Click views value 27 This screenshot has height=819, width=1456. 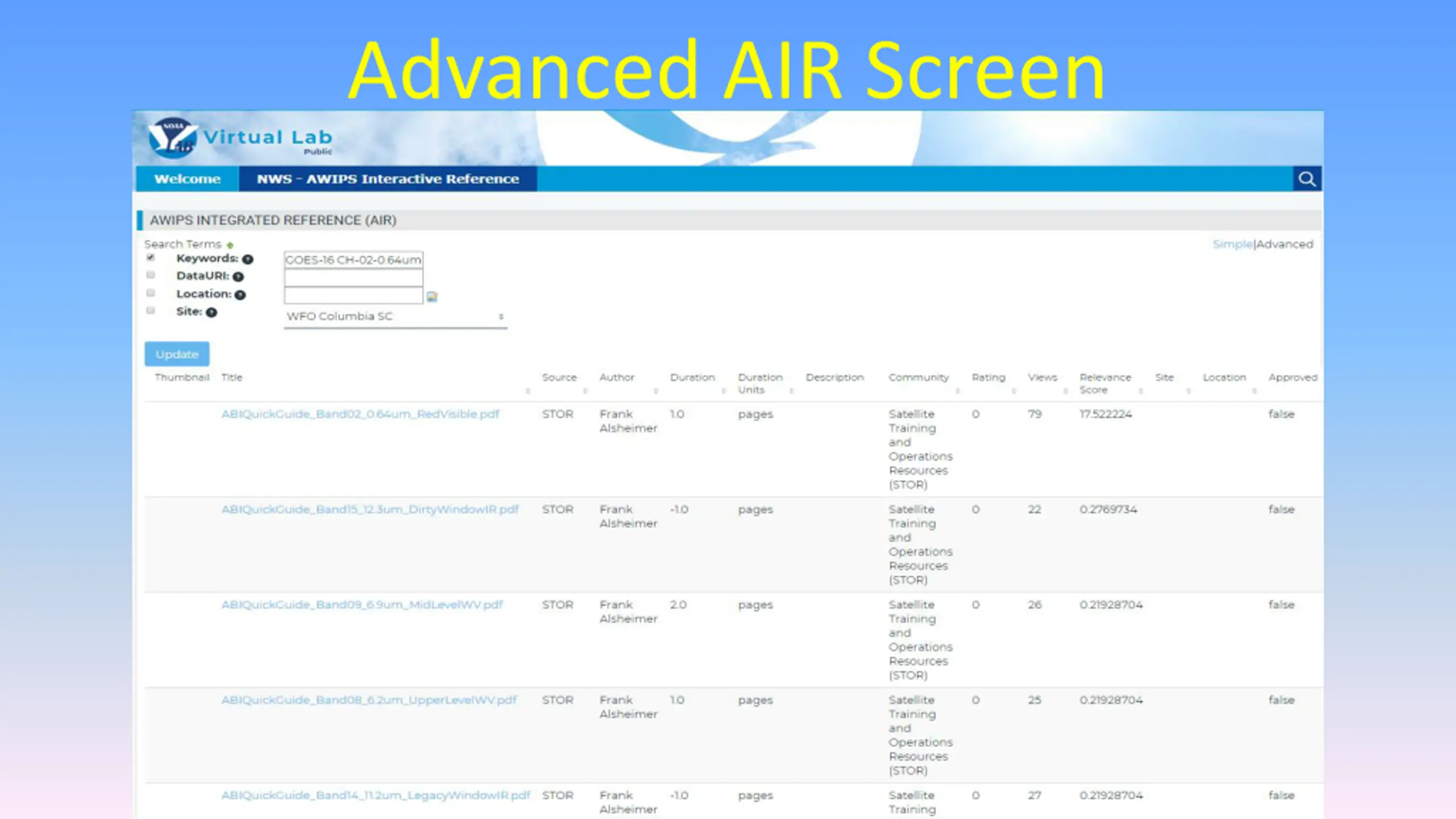tap(1035, 796)
